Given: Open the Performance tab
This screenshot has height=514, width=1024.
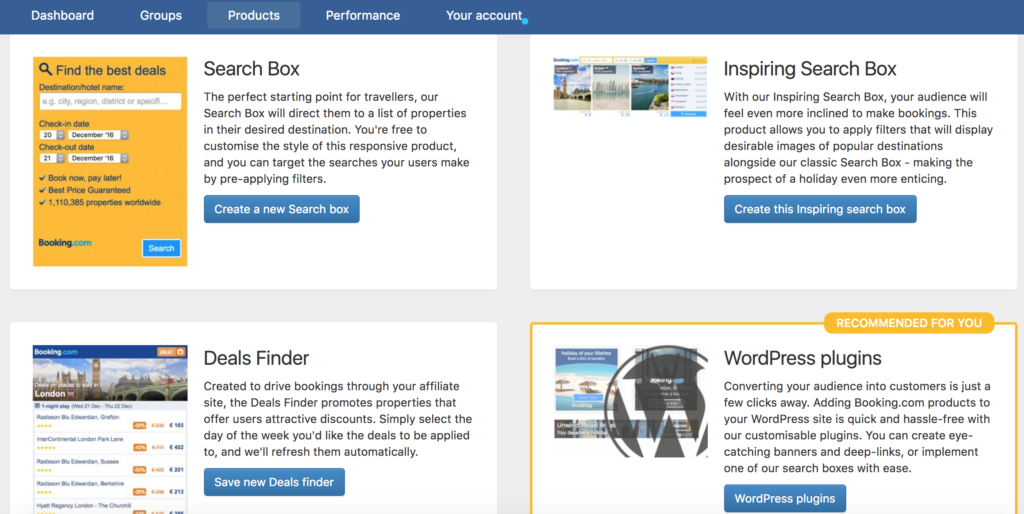Looking at the screenshot, I should [363, 15].
